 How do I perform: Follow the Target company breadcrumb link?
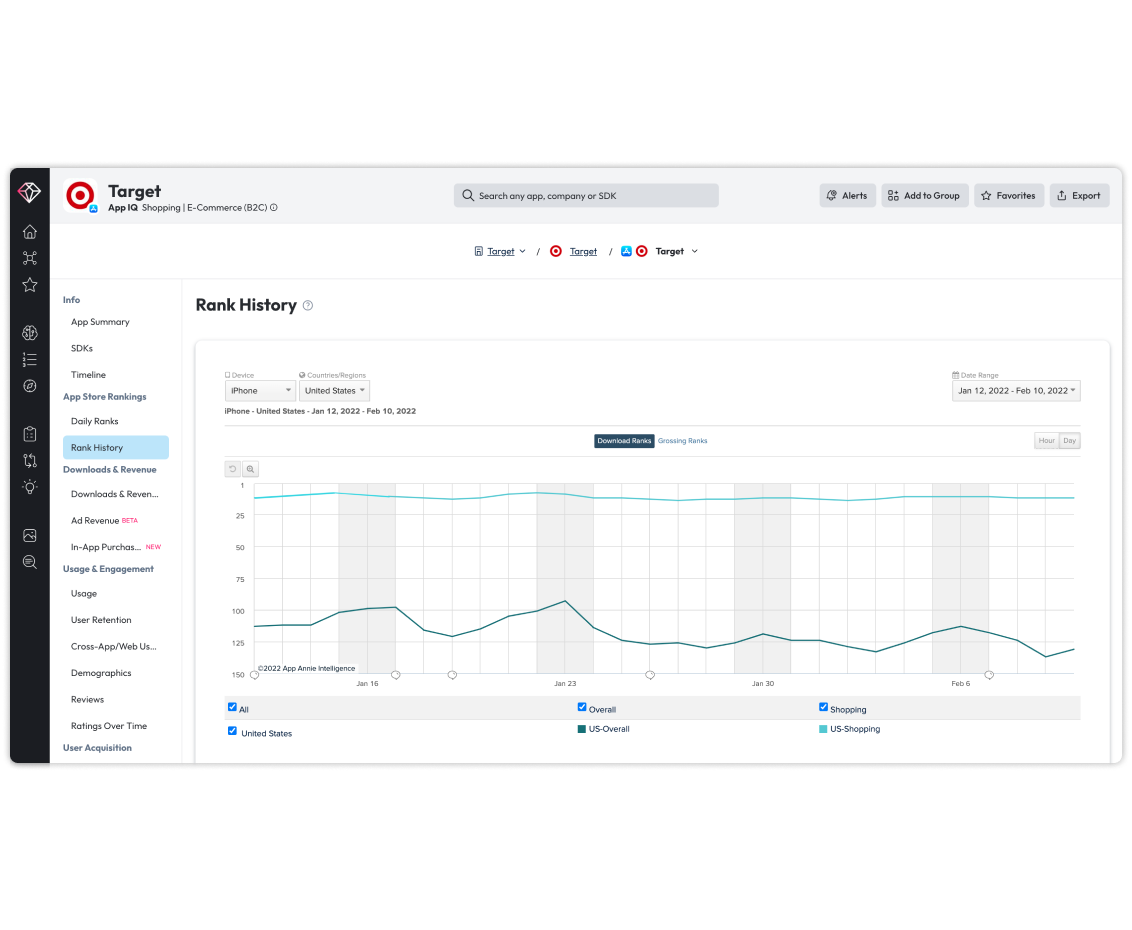tap(501, 251)
